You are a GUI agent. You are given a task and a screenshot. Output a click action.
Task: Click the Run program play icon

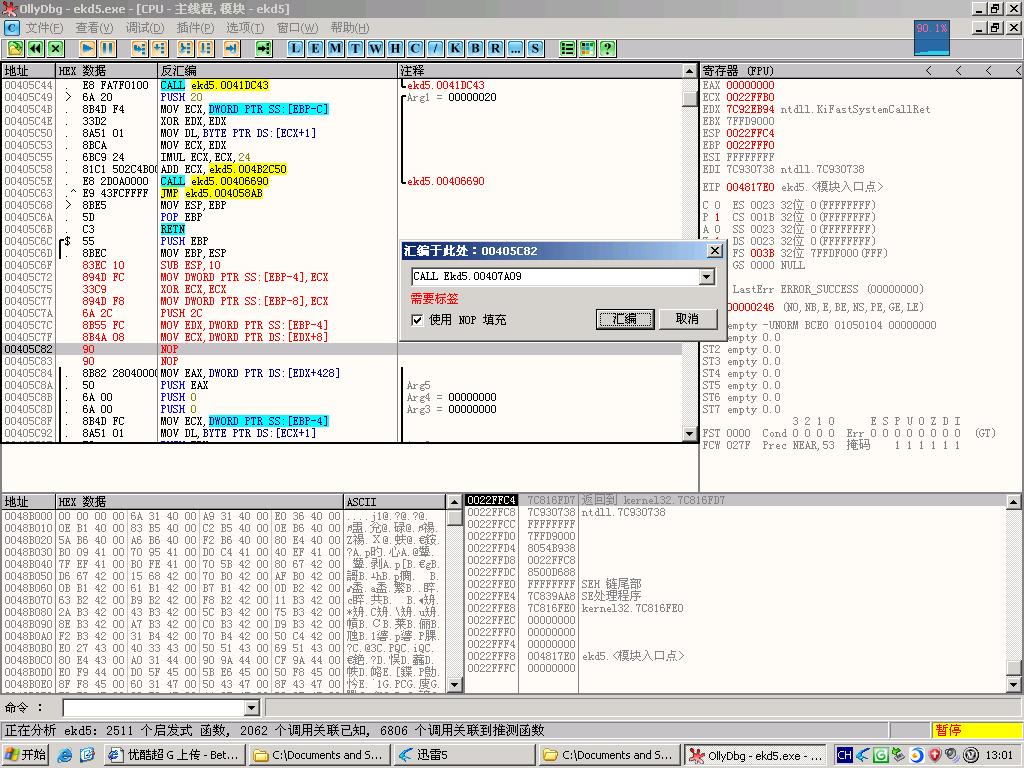coord(87,48)
